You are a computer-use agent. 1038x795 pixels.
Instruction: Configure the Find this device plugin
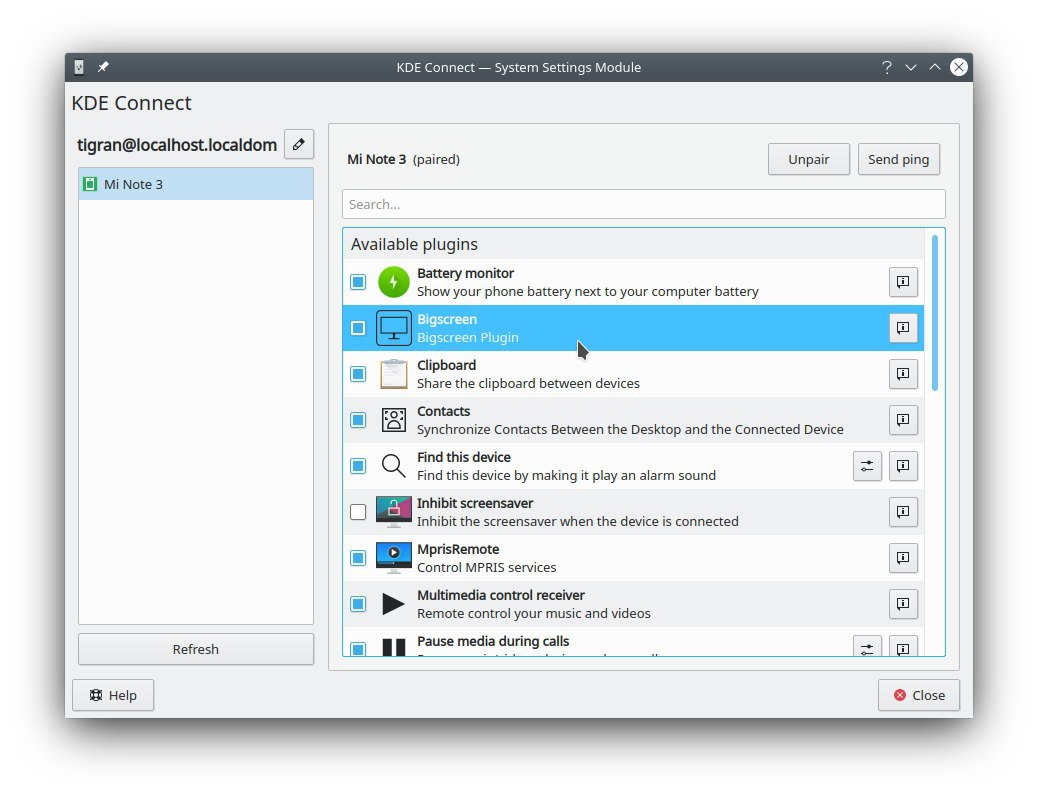pyautogui.click(x=867, y=466)
